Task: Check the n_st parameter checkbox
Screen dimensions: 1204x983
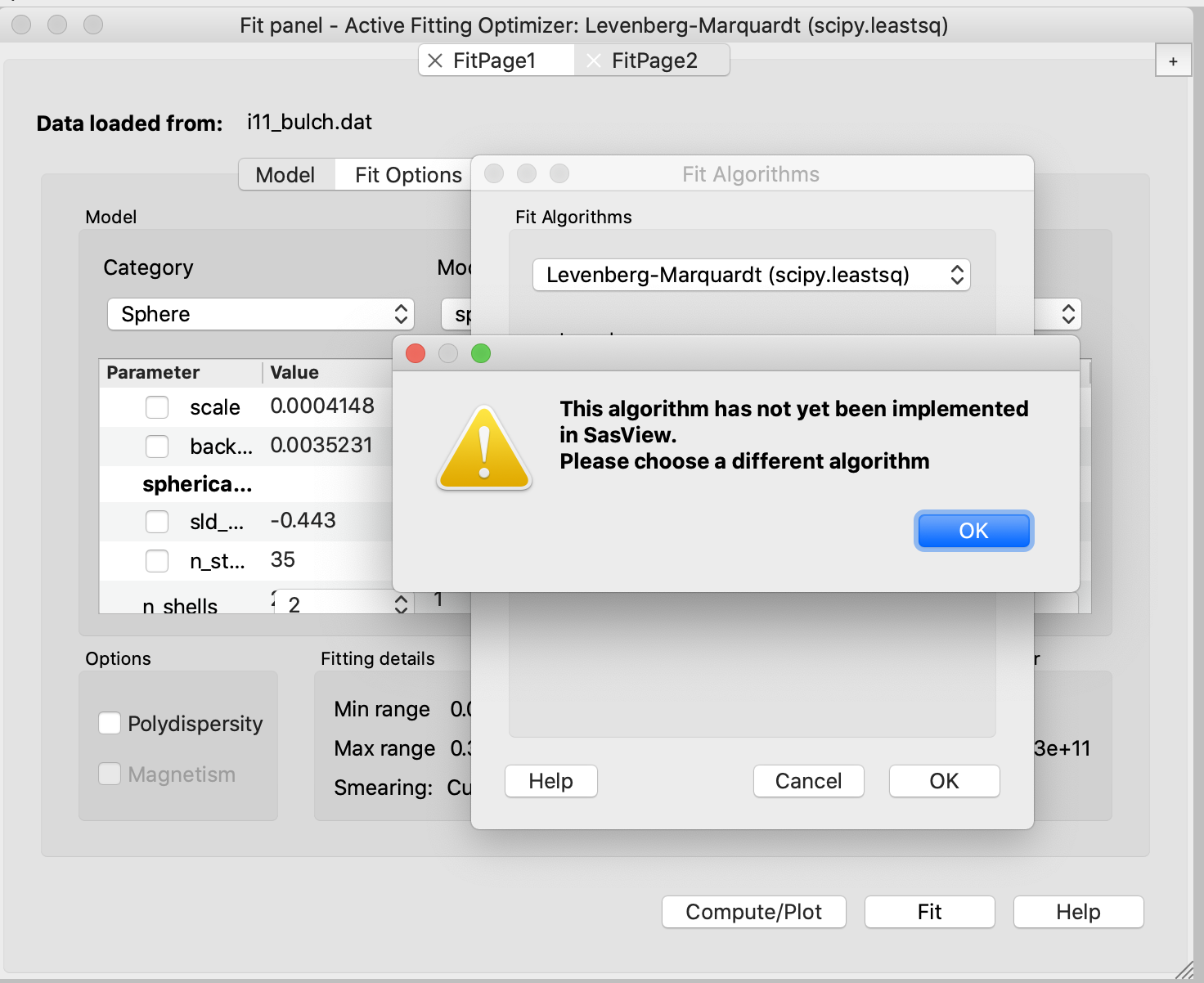Action: point(157,560)
